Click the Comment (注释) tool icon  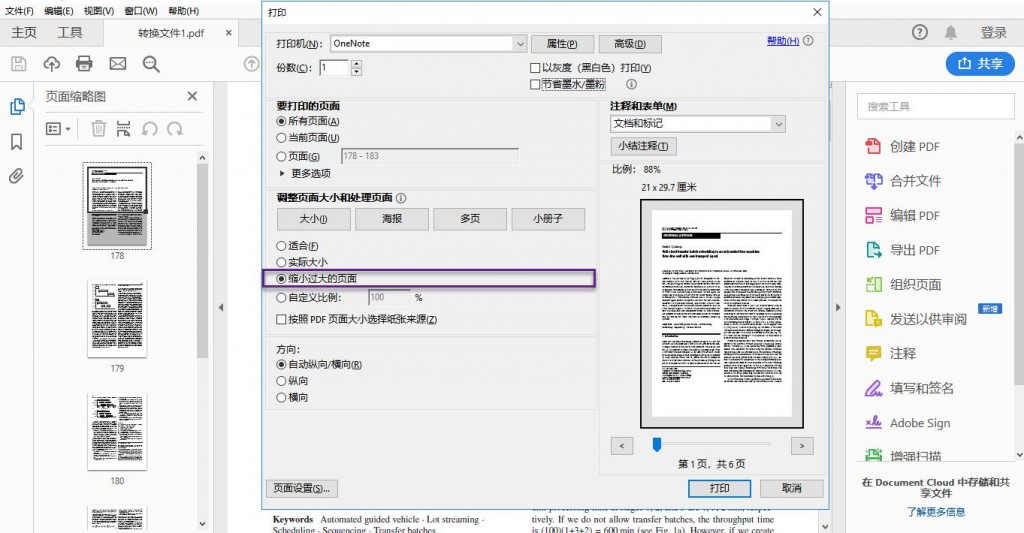tap(873, 353)
